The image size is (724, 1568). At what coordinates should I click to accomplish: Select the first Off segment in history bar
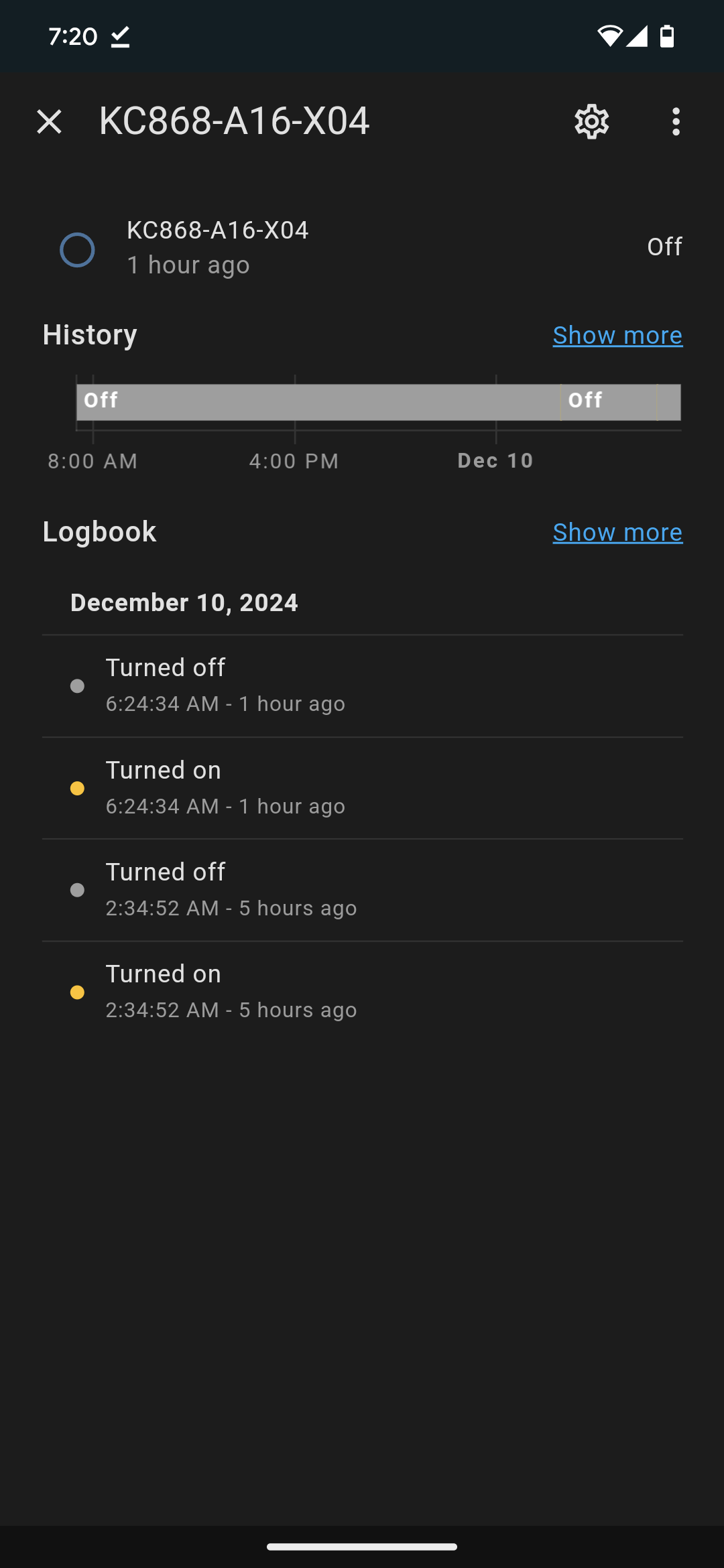tap(318, 402)
